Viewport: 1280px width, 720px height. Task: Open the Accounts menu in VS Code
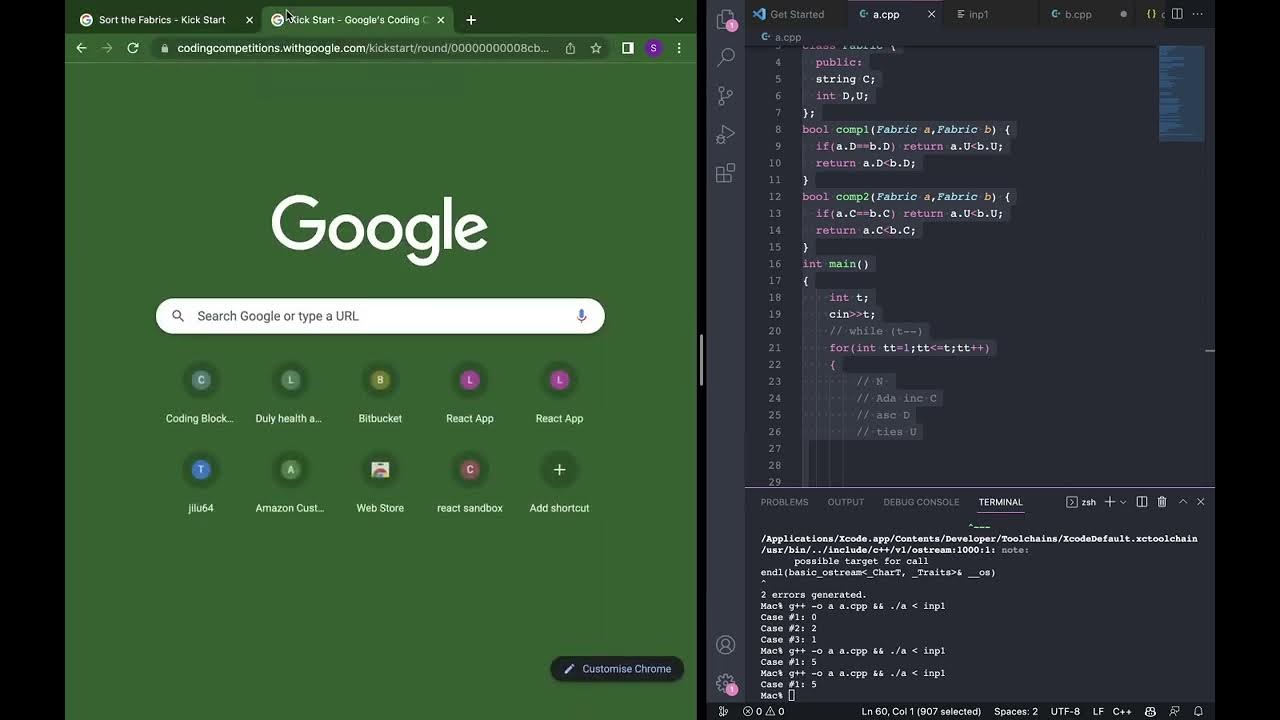(726, 645)
